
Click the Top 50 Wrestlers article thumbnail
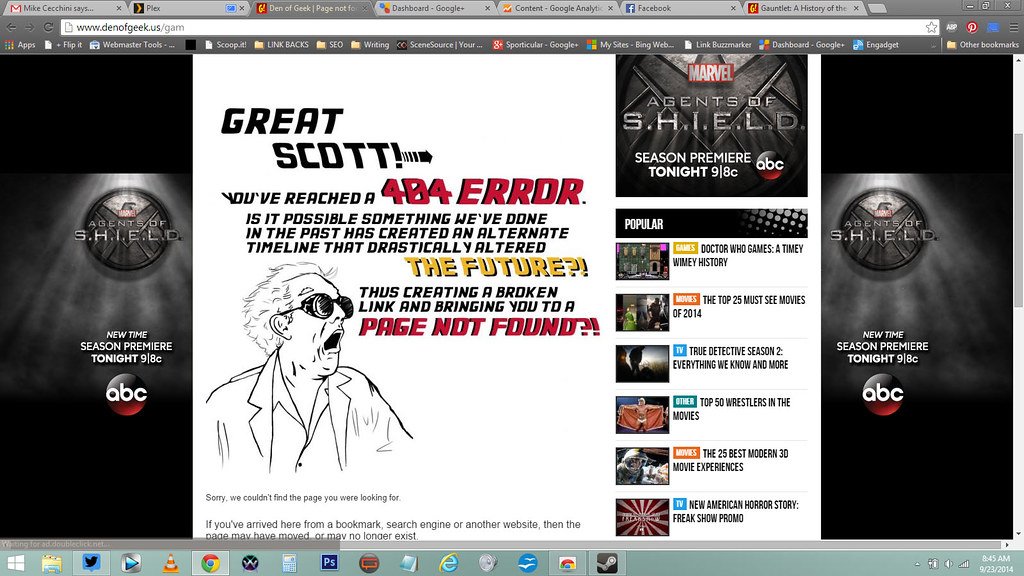tap(642, 415)
